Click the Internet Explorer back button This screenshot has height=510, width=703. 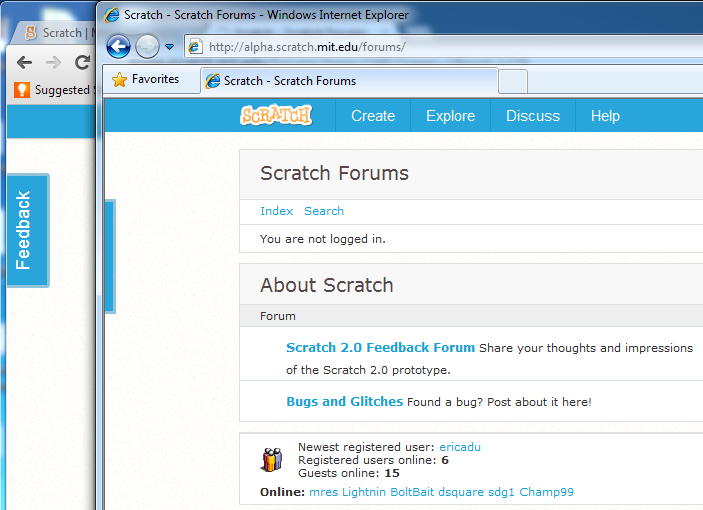[118, 46]
